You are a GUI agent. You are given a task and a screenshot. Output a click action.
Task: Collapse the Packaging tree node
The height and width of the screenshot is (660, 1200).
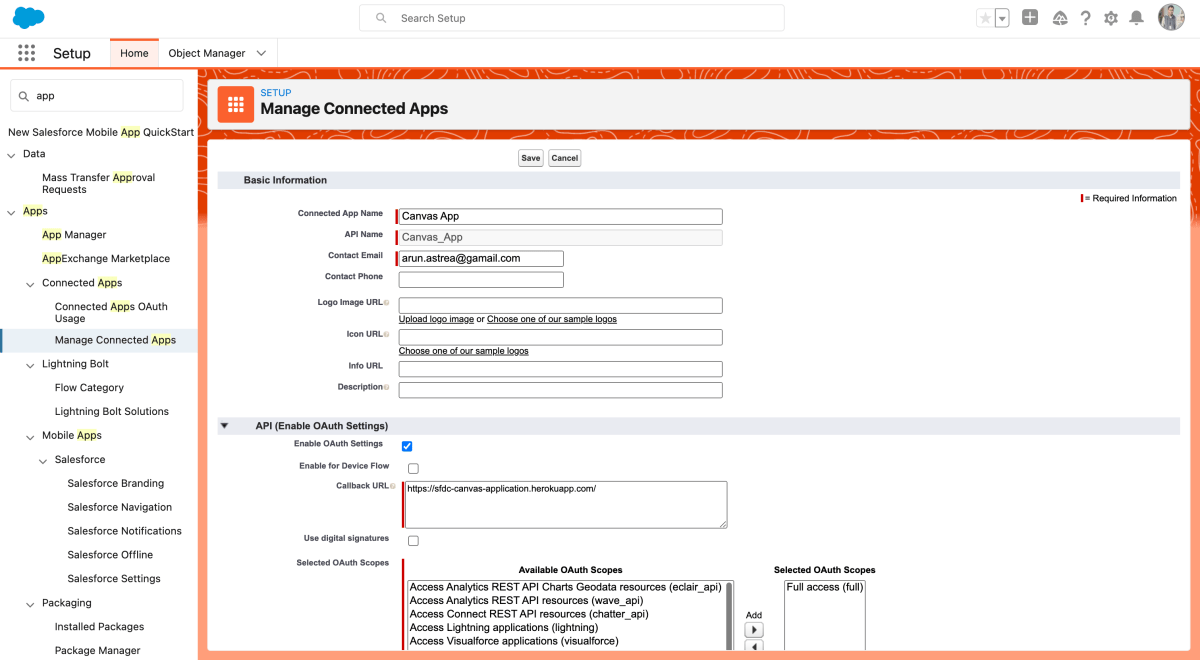(x=30, y=603)
